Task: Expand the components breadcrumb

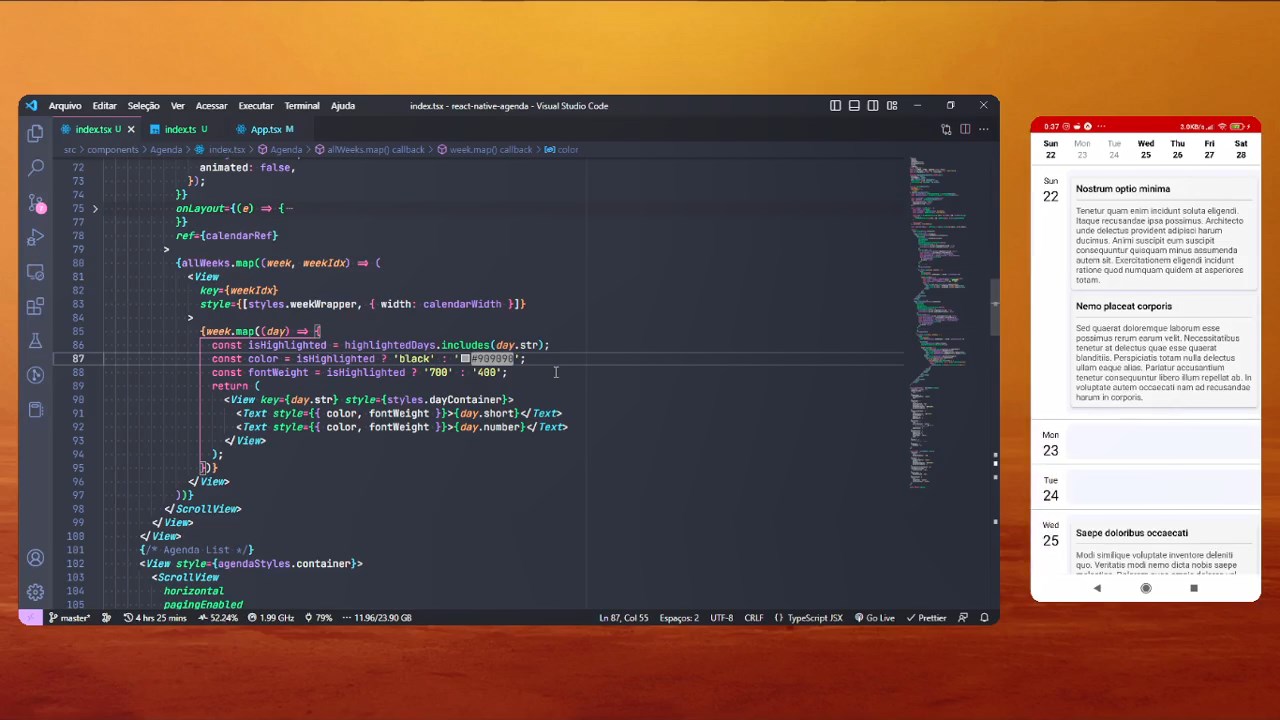Action: coord(112,149)
